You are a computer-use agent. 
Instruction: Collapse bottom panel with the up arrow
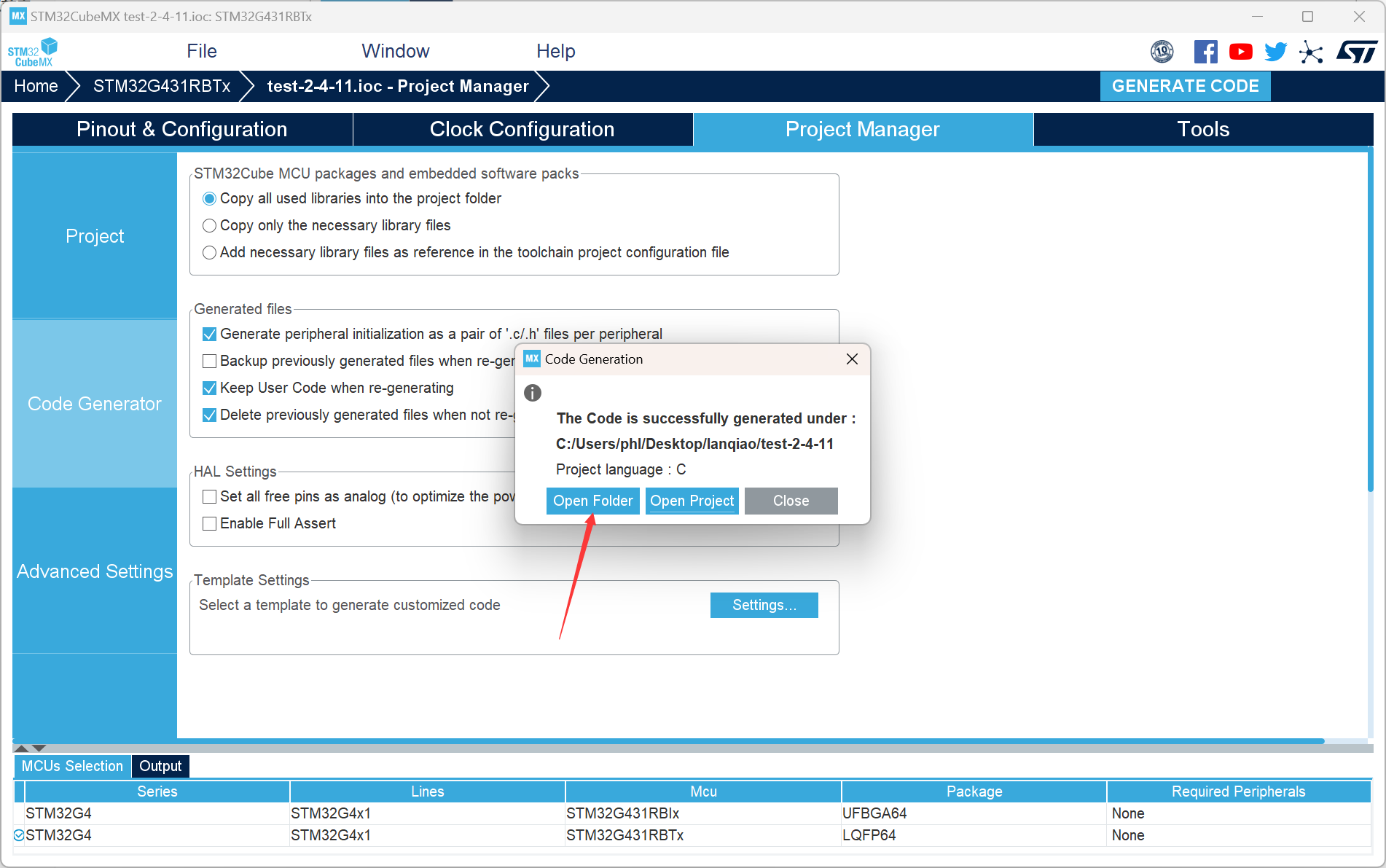22,748
